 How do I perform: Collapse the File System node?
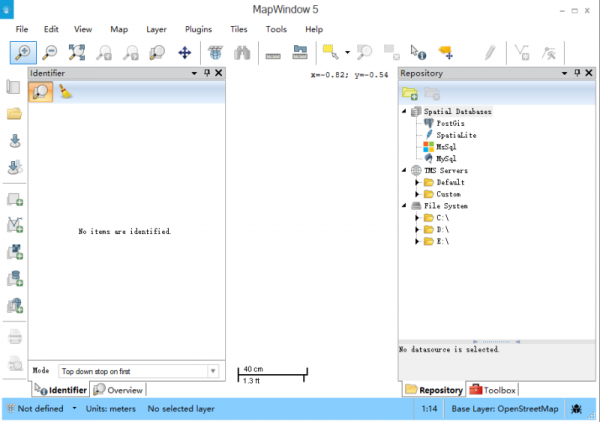(404, 205)
